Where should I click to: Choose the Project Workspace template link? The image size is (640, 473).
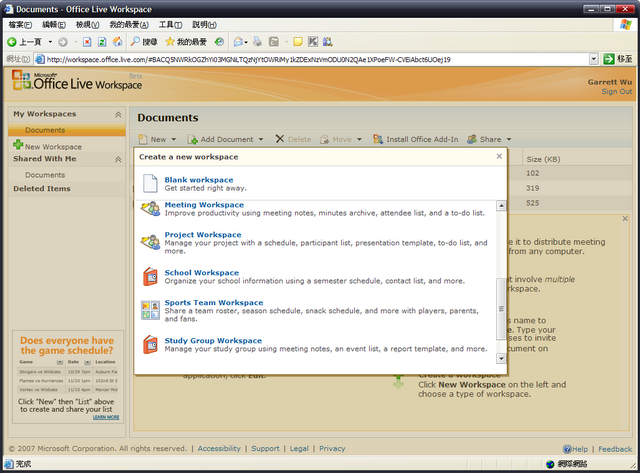click(203, 234)
